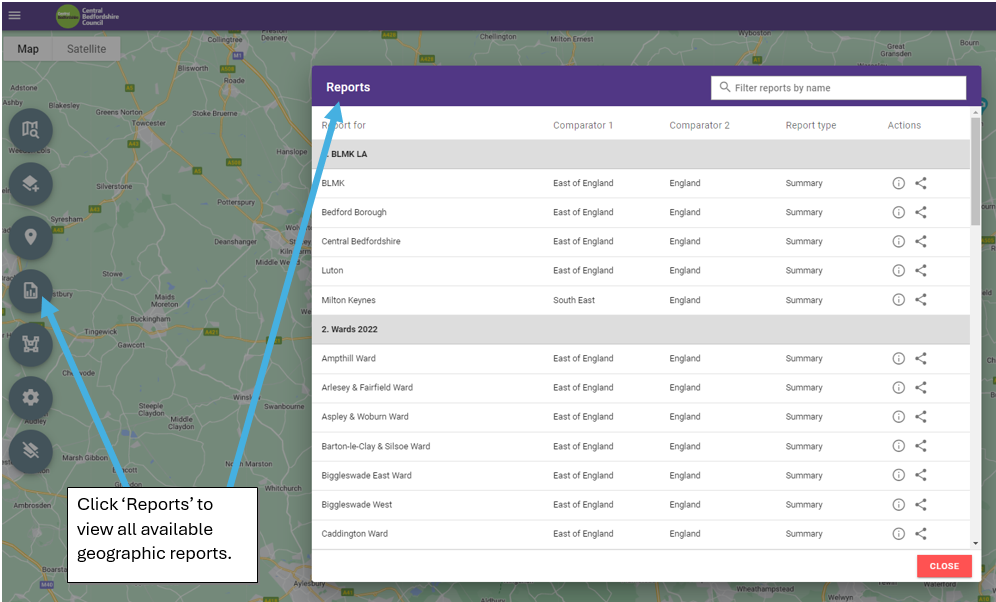Show info for Biggleswade West report
This screenshot has height=602, width=996.
(x=898, y=504)
